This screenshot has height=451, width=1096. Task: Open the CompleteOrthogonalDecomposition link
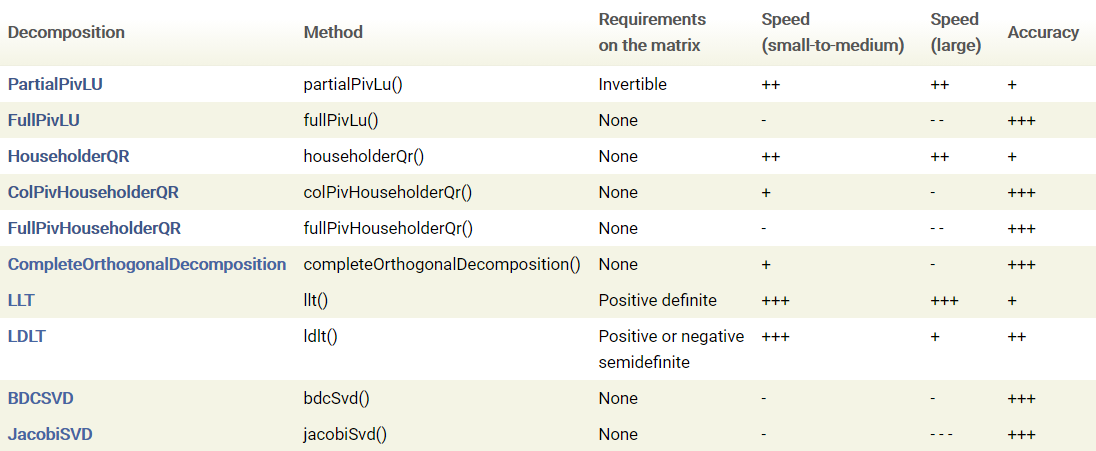[x=147, y=264]
